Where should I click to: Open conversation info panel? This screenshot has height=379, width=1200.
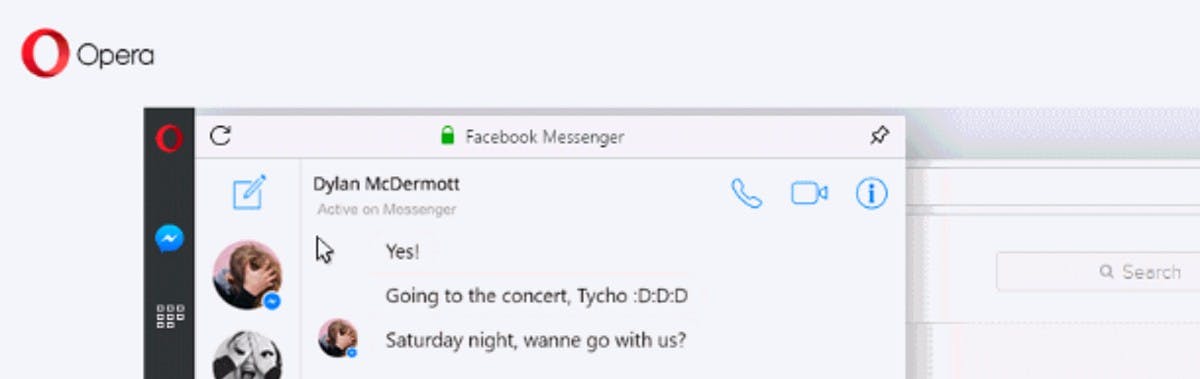pos(872,193)
